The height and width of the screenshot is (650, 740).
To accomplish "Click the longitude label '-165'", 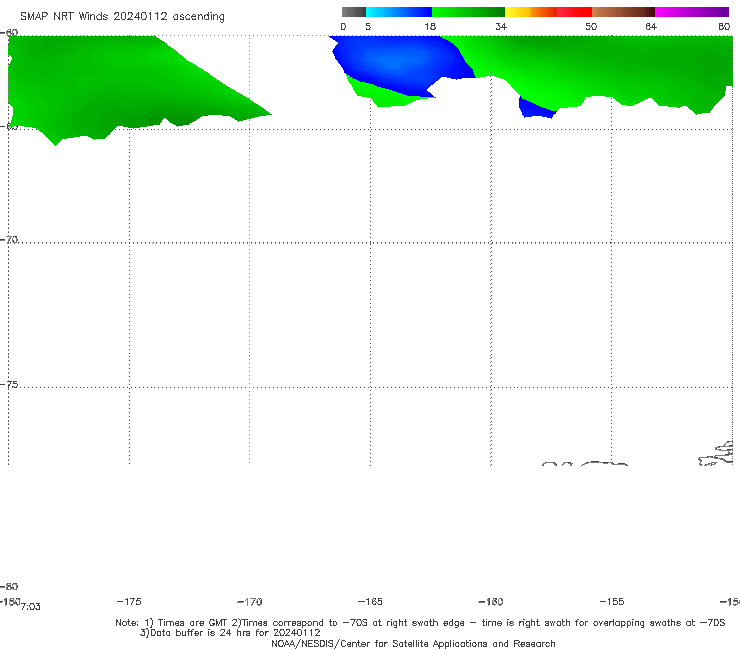I will pyautogui.click(x=370, y=601).
